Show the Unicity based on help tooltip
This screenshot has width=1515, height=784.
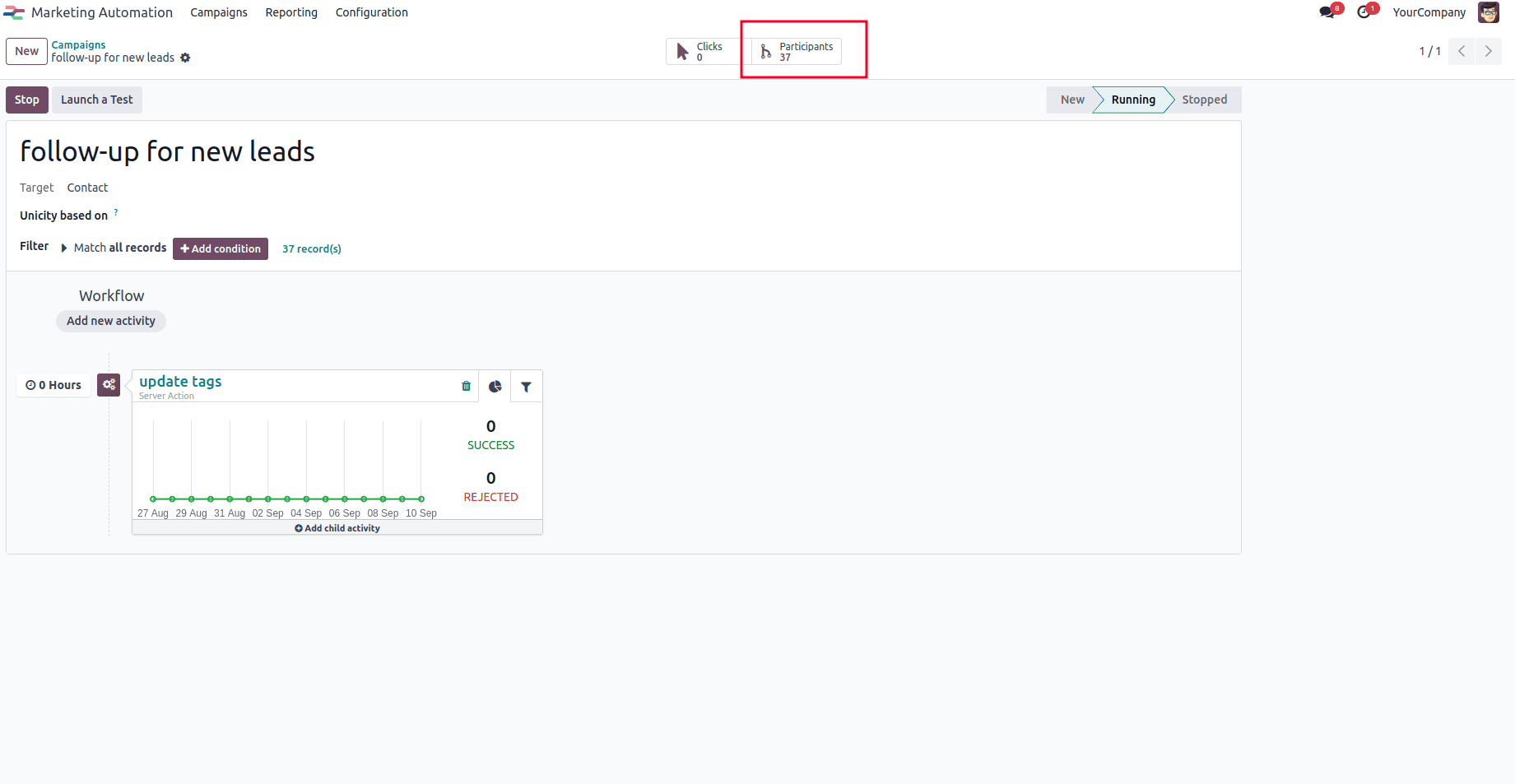coord(116,212)
